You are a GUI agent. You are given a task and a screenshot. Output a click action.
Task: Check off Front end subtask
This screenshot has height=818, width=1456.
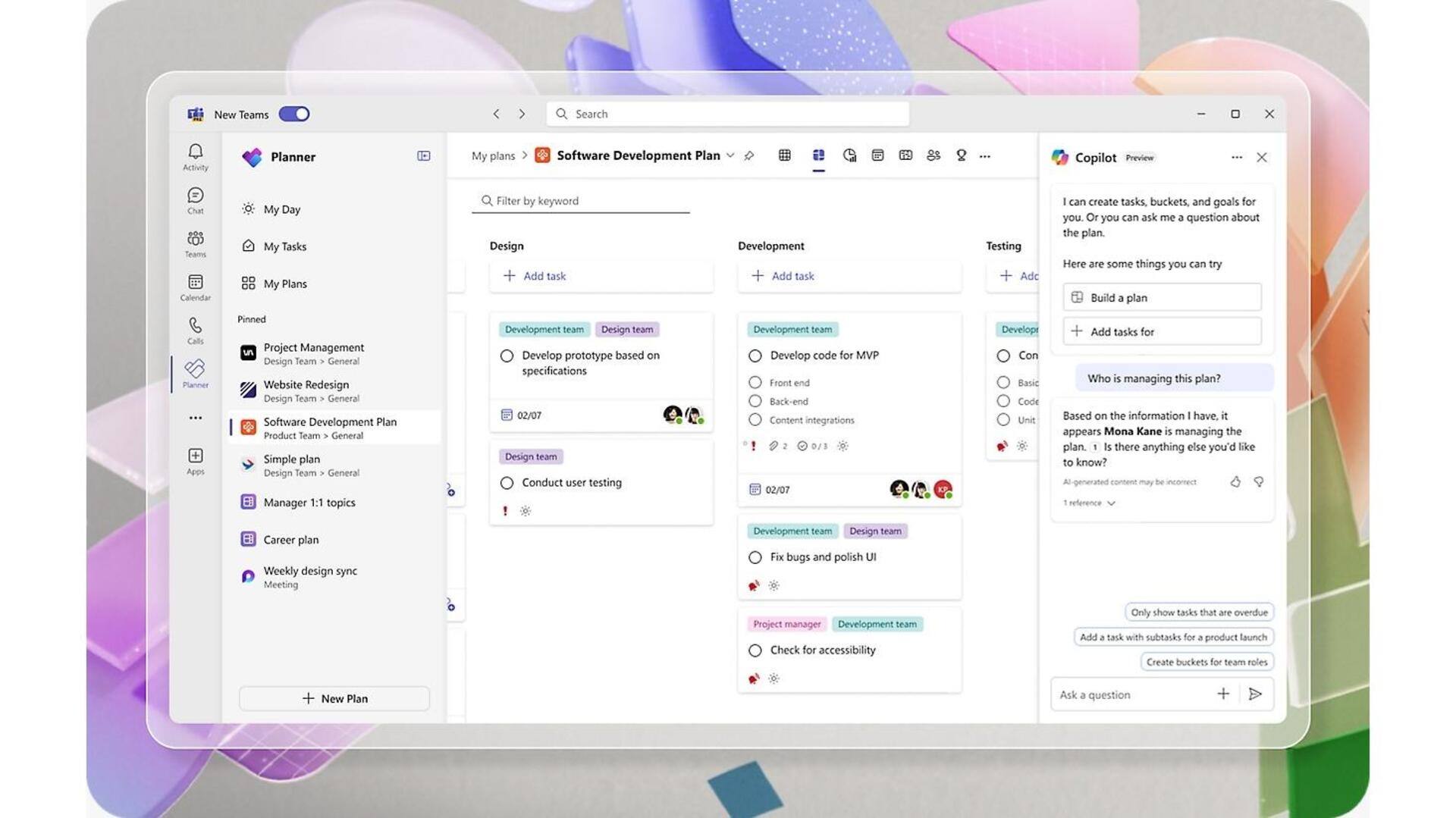point(755,382)
